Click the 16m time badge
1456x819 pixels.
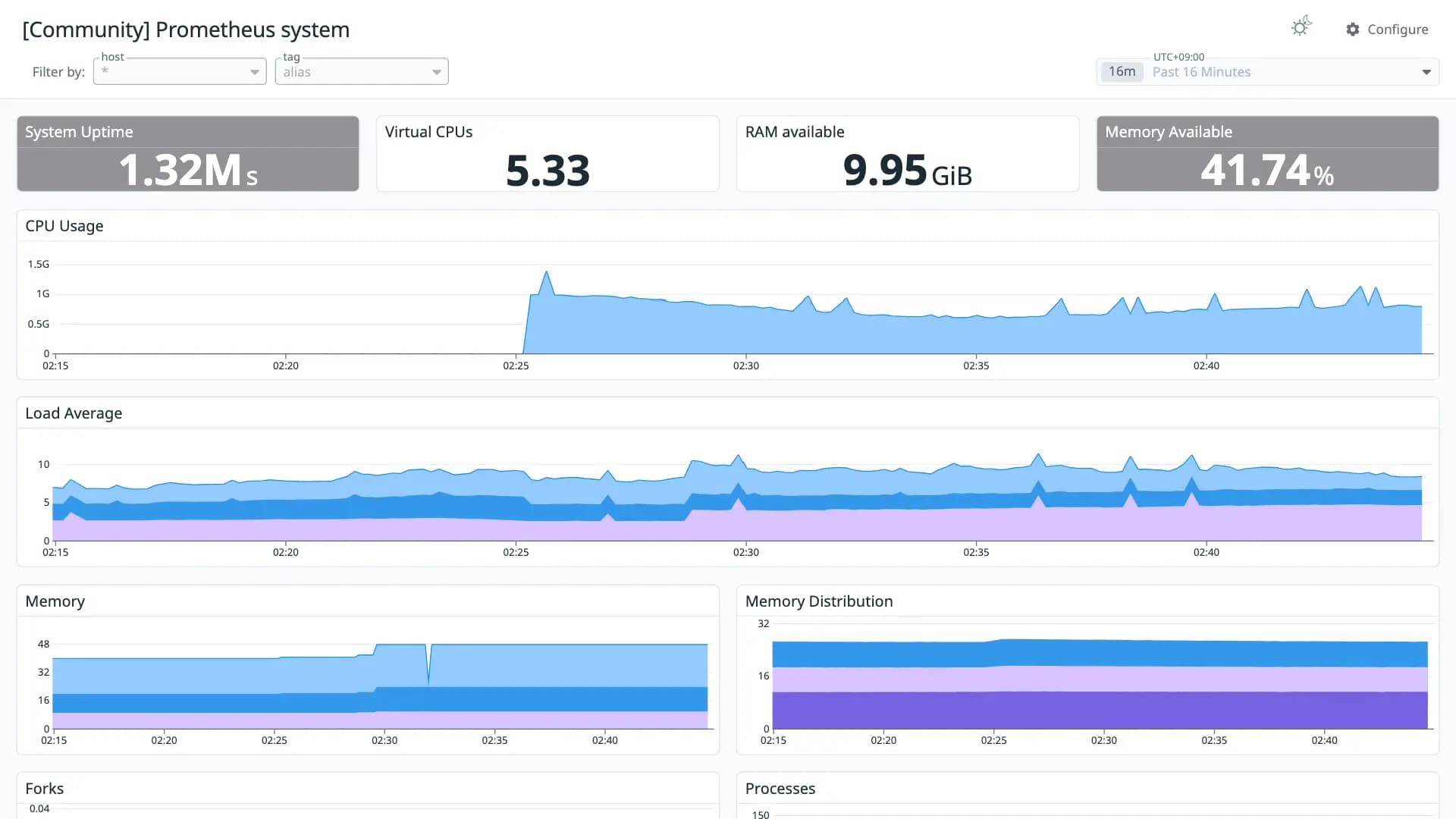click(1122, 72)
